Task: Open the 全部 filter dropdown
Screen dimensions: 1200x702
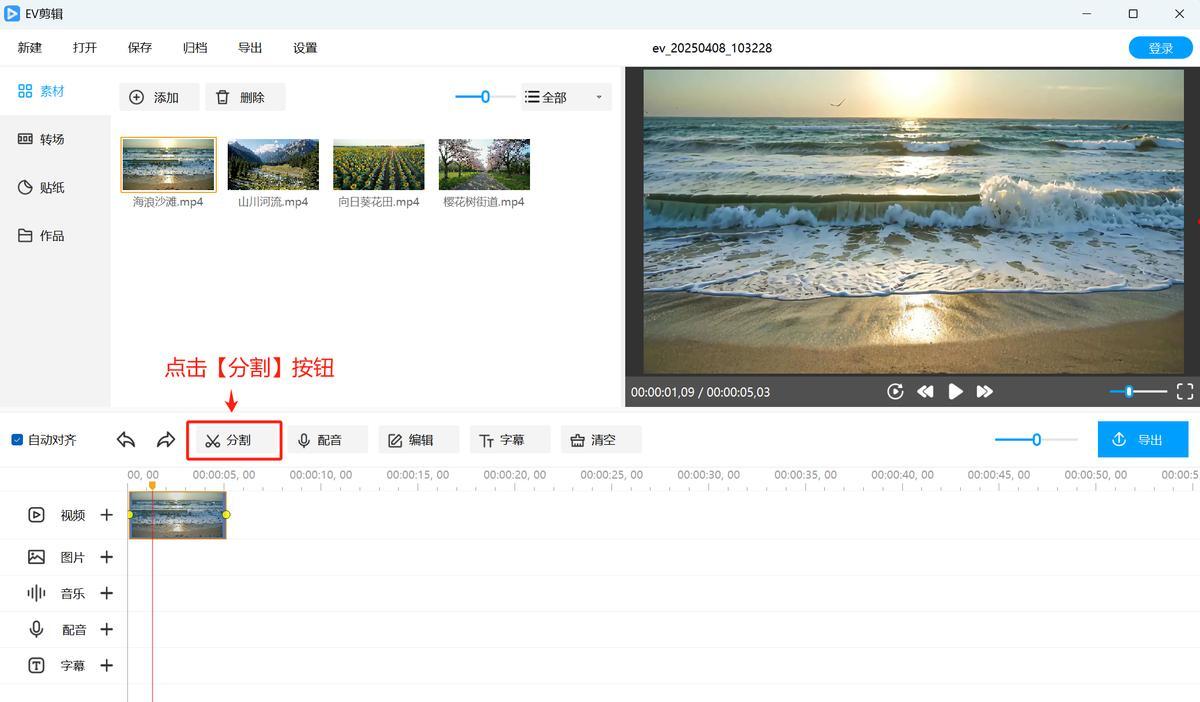Action: click(565, 97)
